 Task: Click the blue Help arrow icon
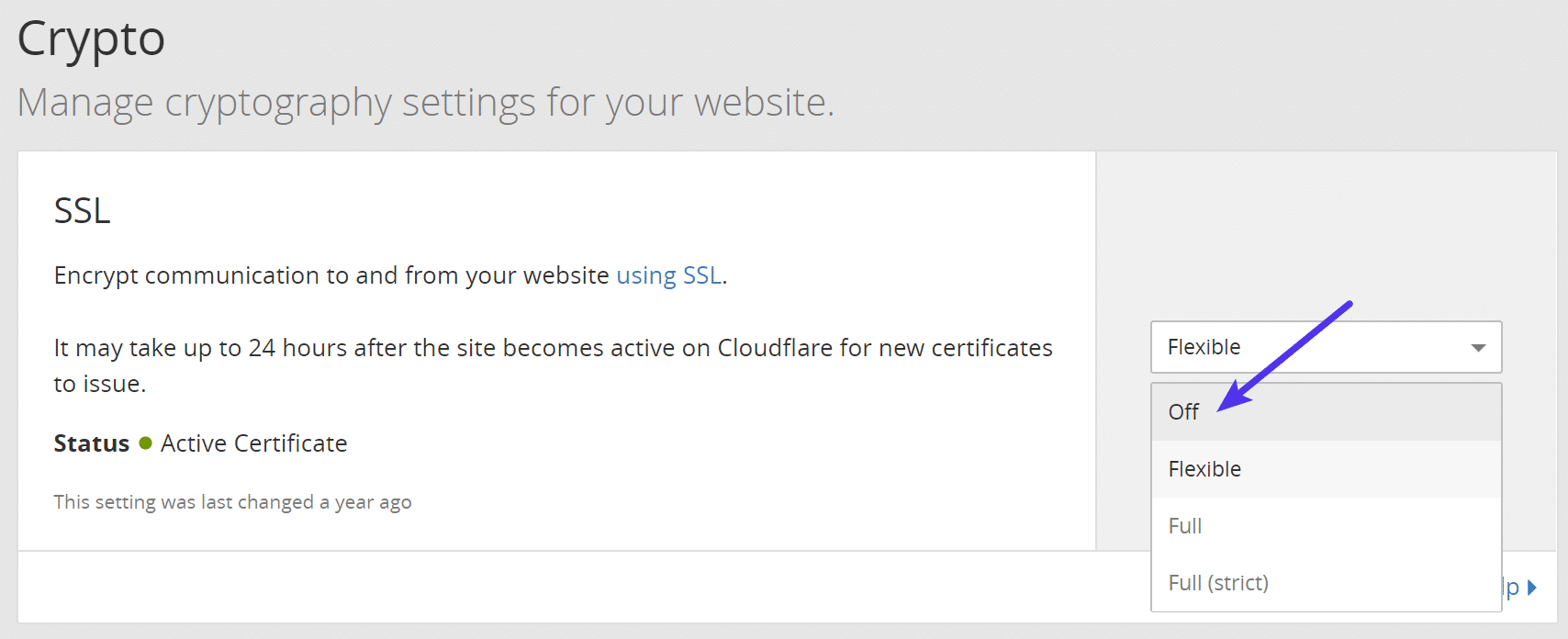point(1531,588)
